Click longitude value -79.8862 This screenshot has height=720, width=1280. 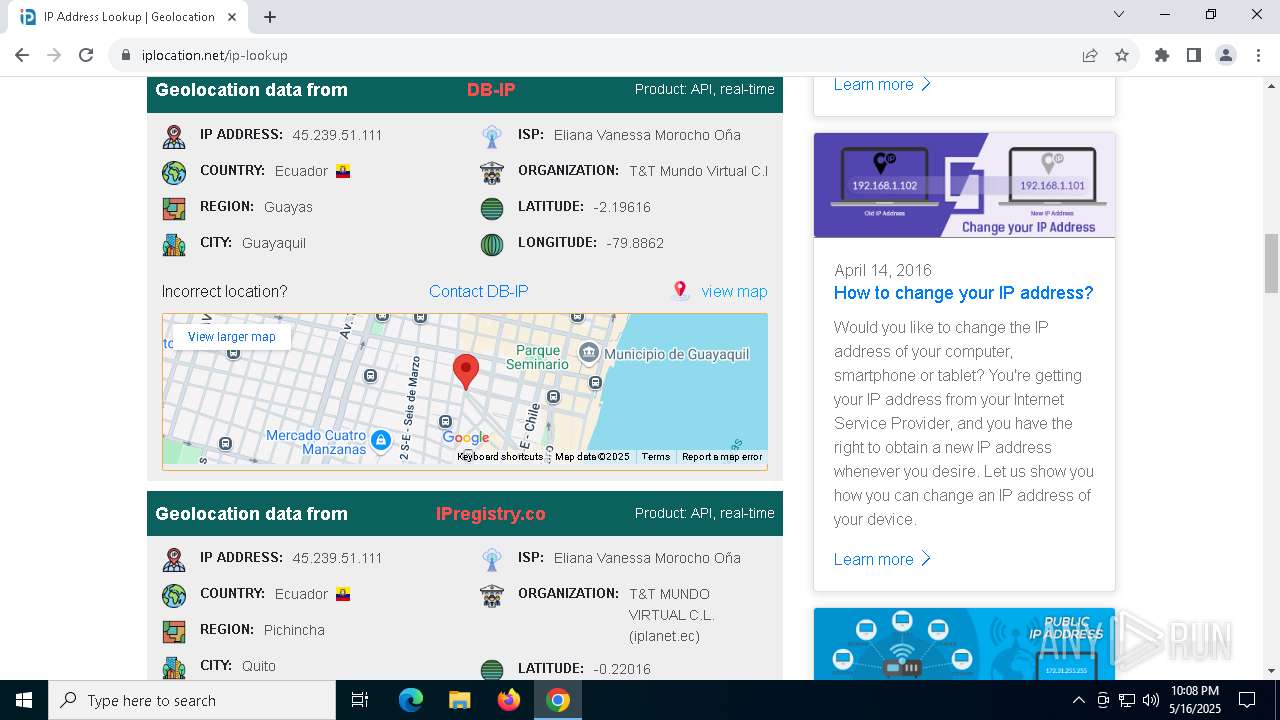(635, 243)
